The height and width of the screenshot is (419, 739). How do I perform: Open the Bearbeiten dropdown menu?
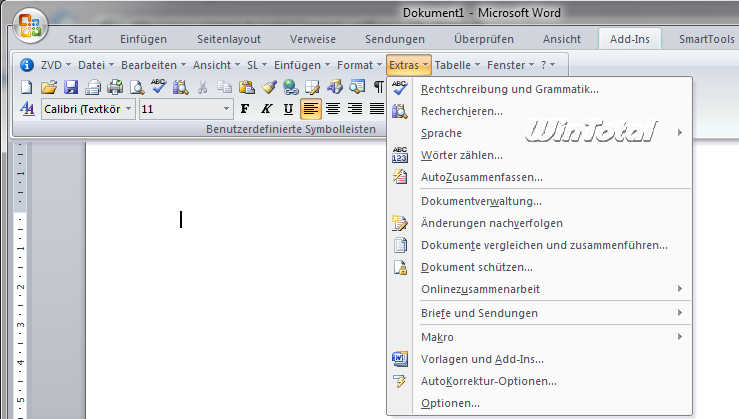point(154,65)
